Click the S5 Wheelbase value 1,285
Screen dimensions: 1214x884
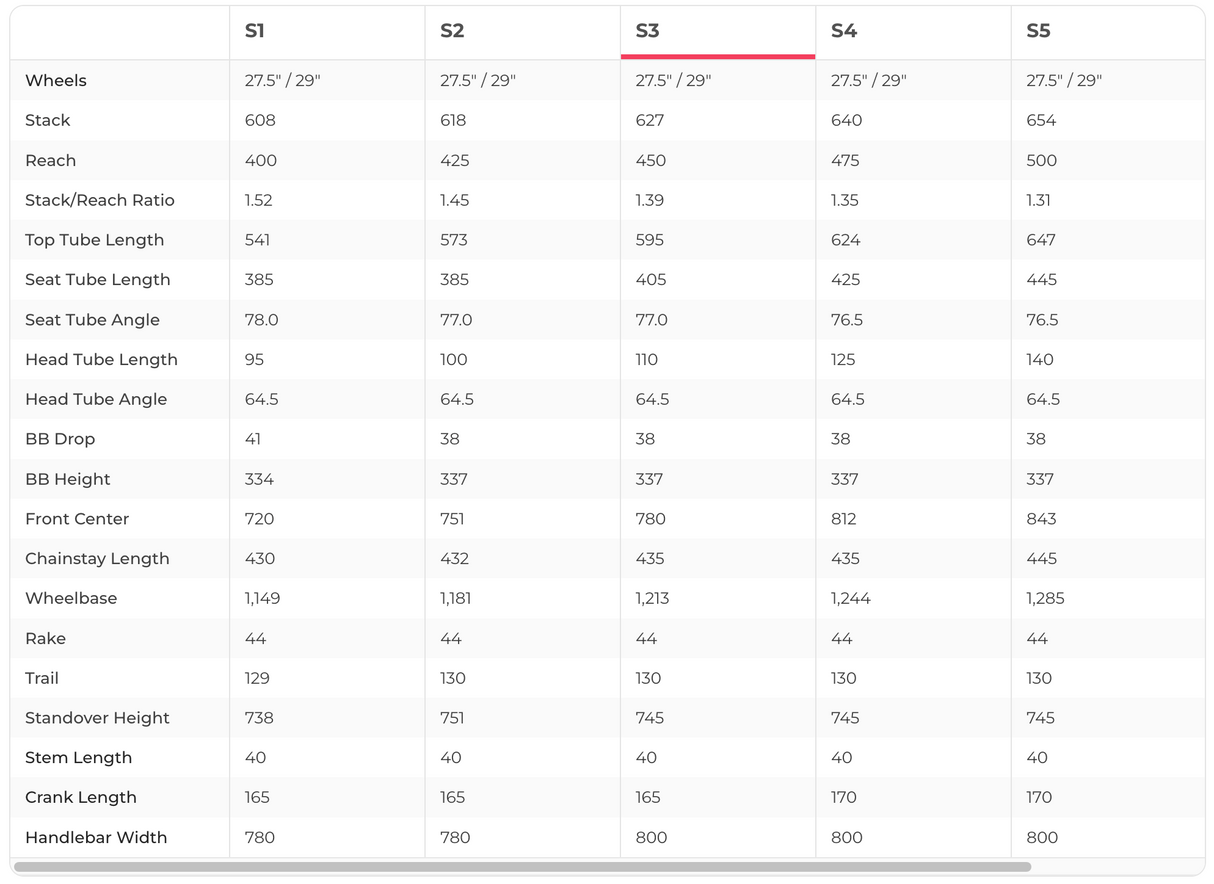[x=1045, y=598]
